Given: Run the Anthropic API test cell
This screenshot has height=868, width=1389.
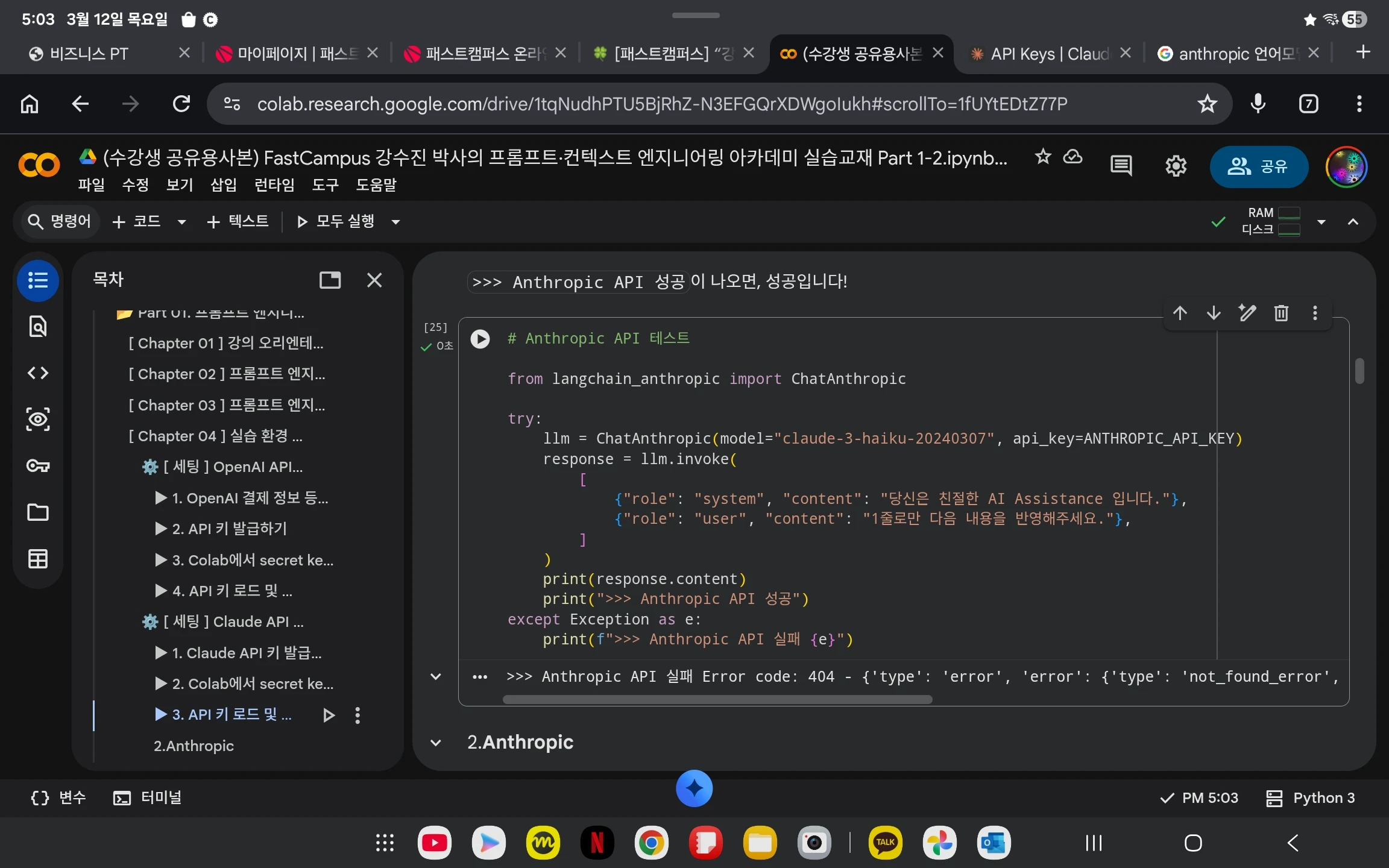Looking at the screenshot, I should 480,339.
